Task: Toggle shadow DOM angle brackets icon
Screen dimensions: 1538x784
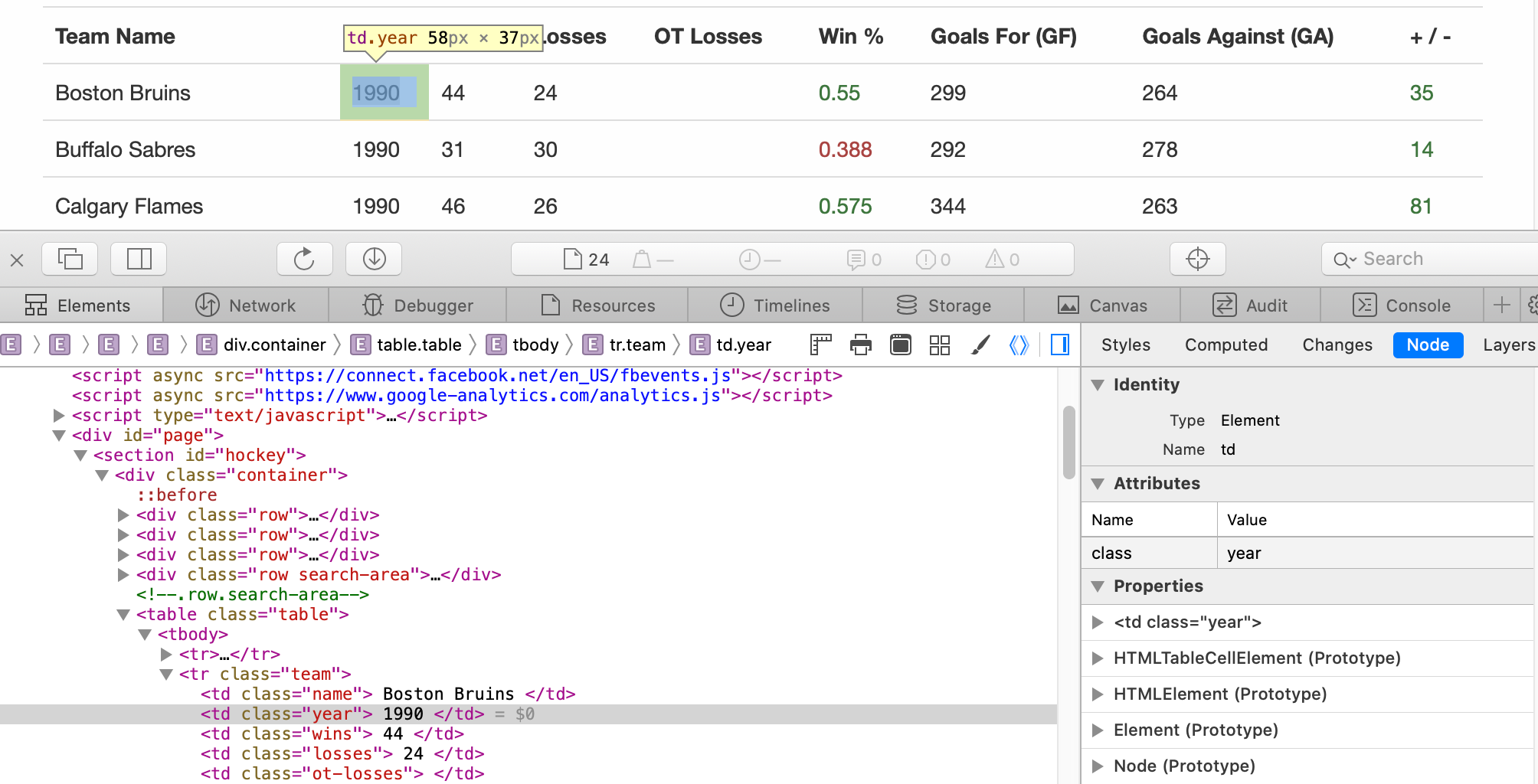Action: (x=1019, y=345)
